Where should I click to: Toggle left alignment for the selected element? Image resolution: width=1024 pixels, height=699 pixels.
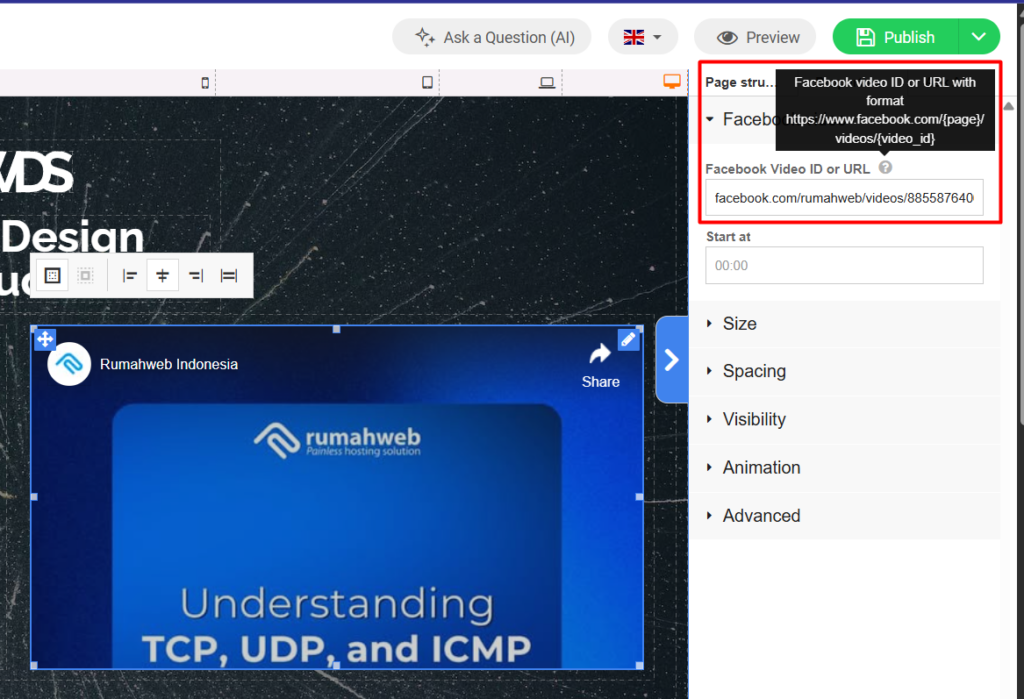click(x=129, y=275)
